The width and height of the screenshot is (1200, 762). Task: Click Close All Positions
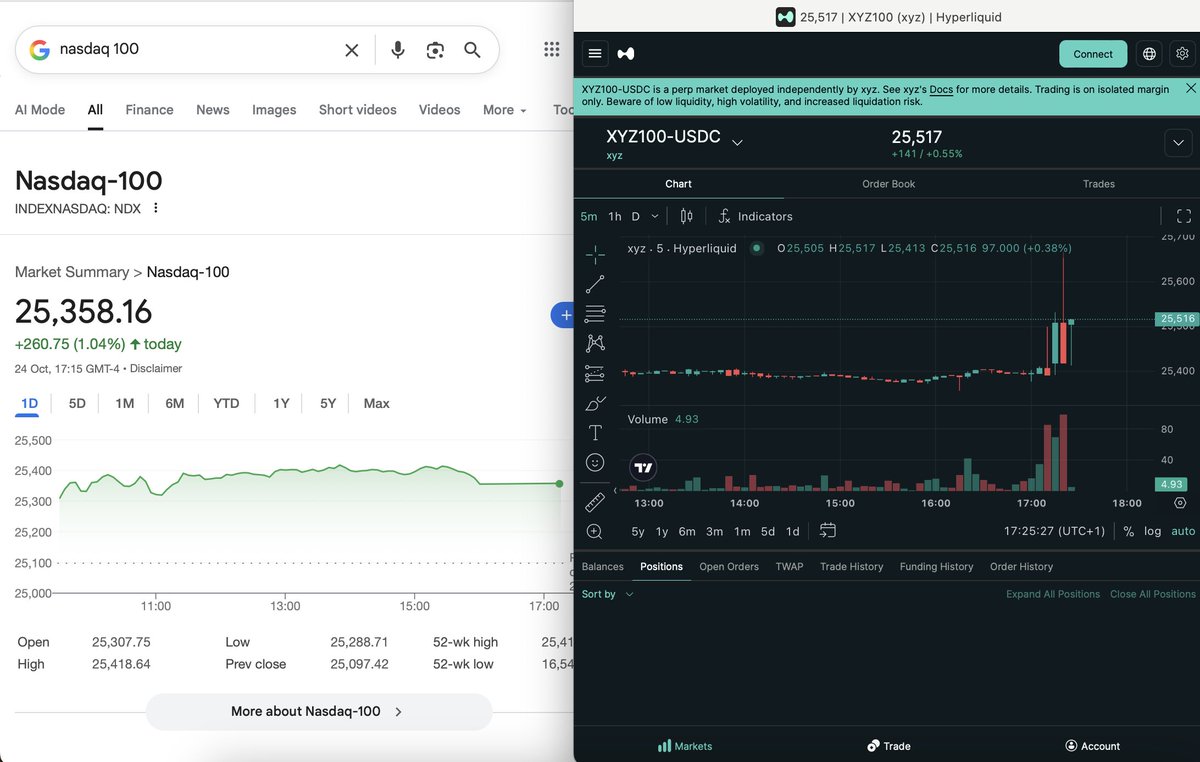point(1153,594)
